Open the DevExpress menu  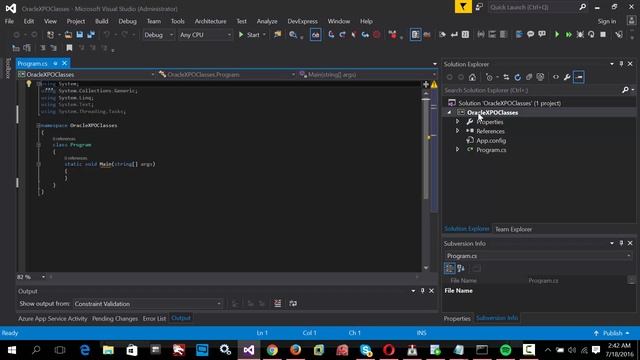click(302, 21)
